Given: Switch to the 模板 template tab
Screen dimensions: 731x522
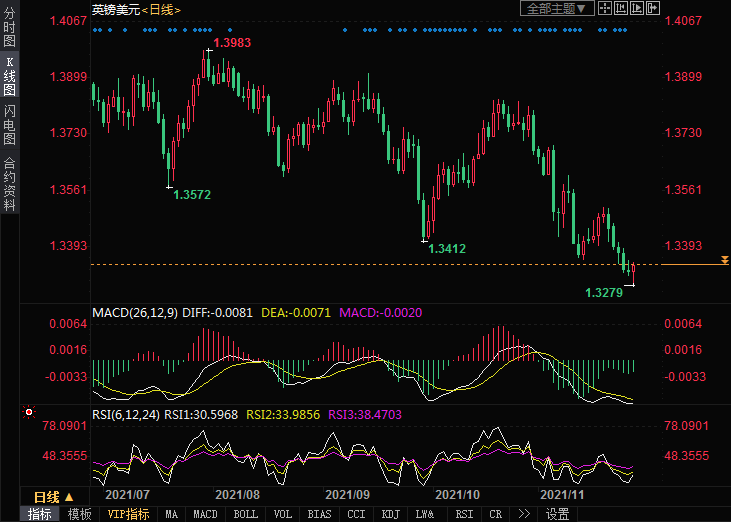Looking at the screenshot, I should (x=80, y=514).
